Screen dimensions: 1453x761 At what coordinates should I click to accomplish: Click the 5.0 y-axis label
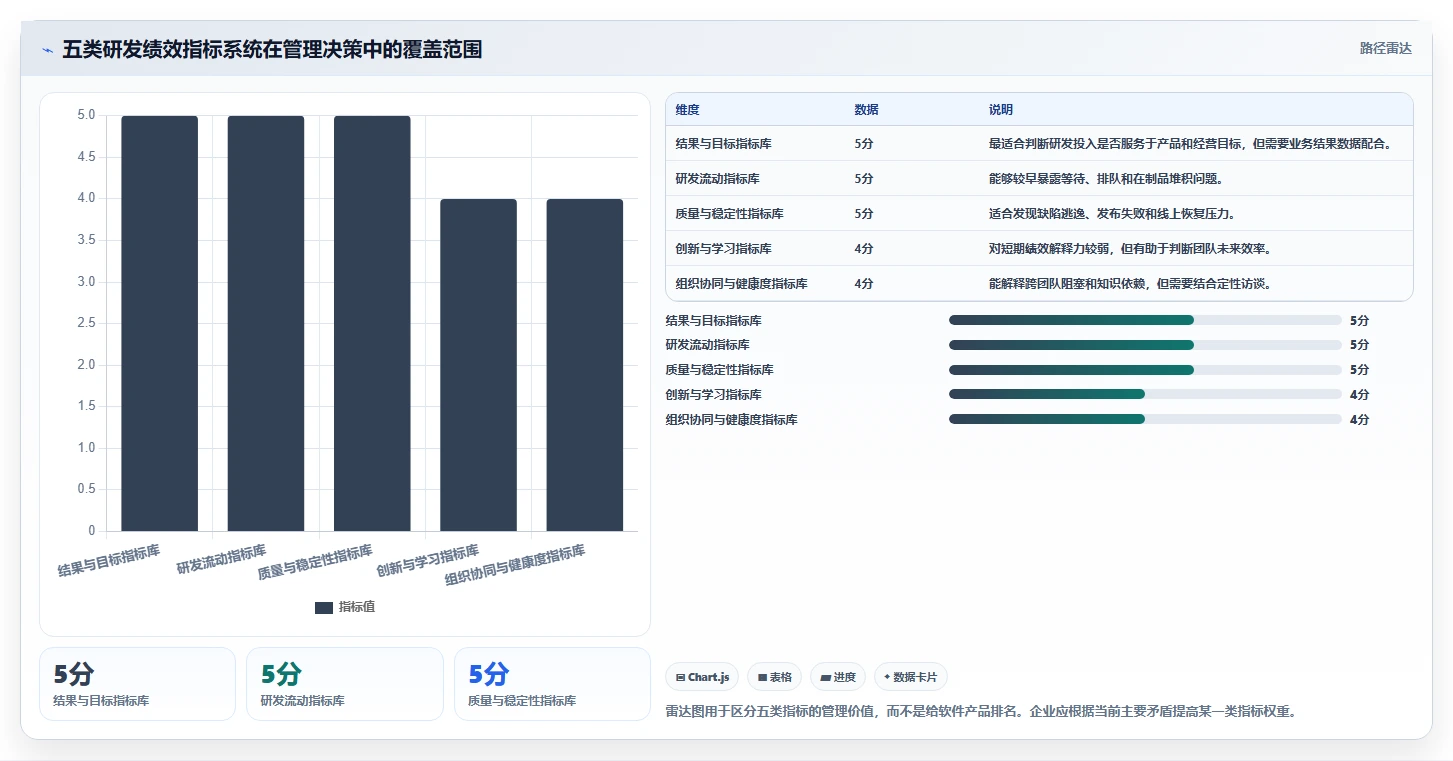[86, 115]
